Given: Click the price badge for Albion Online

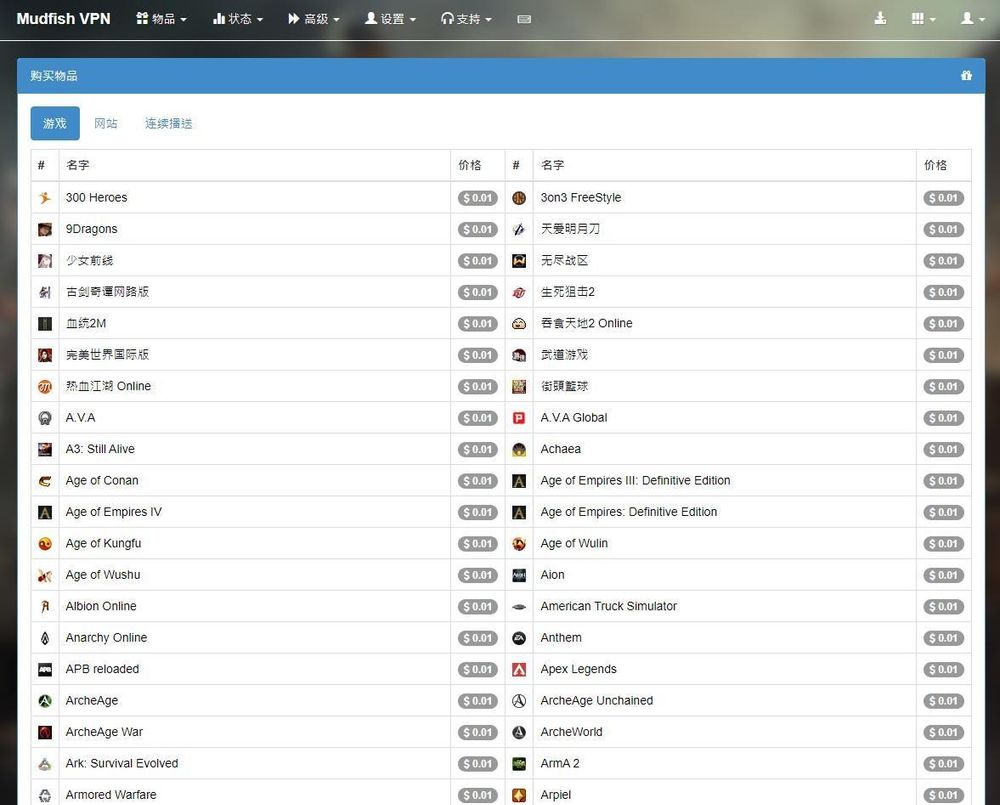Looking at the screenshot, I should point(478,607).
